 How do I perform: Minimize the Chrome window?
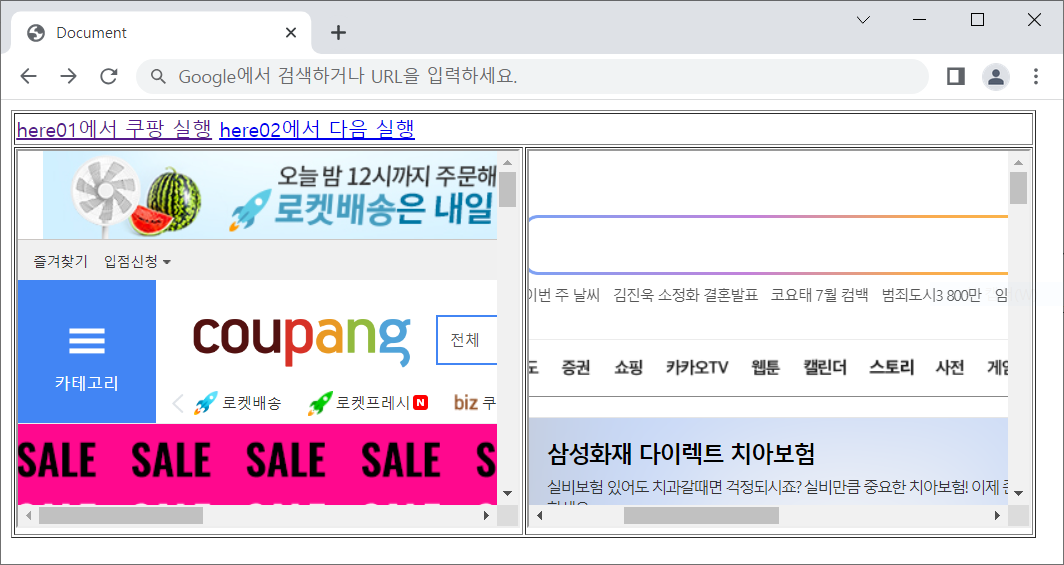[x=920, y=20]
